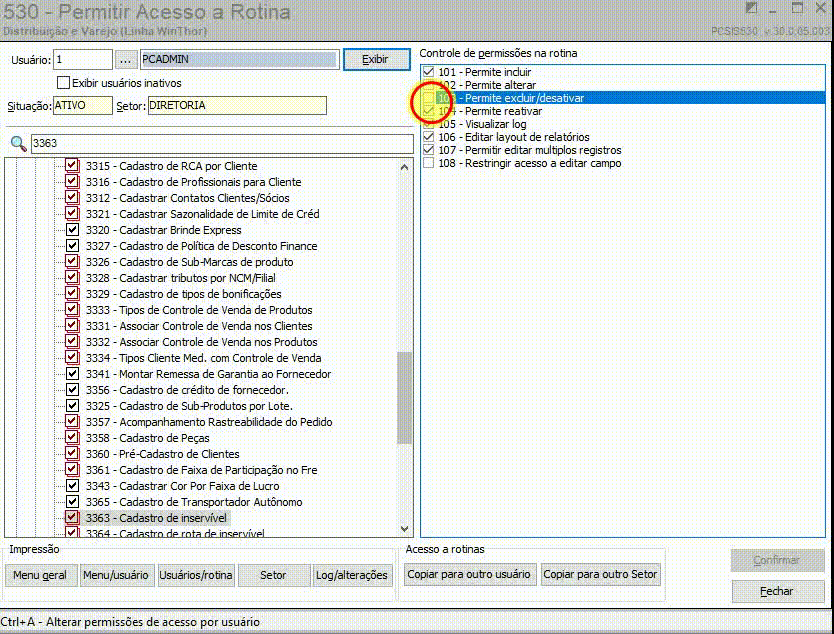Viewport: 834px width, 634px height.
Task: Click the magnifying glass search icon
Action: (x=19, y=143)
